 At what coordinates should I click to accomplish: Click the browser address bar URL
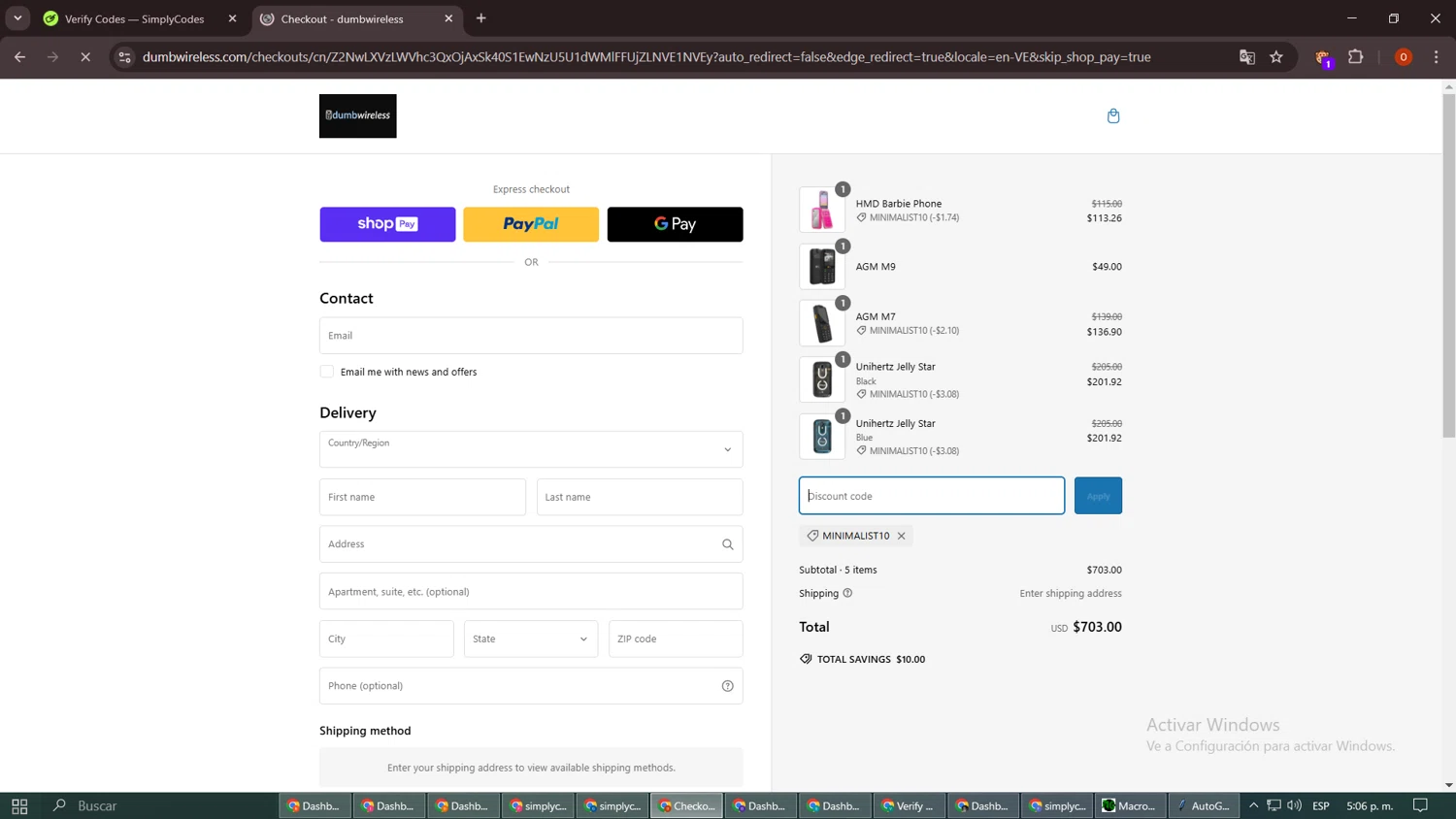tap(646, 57)
